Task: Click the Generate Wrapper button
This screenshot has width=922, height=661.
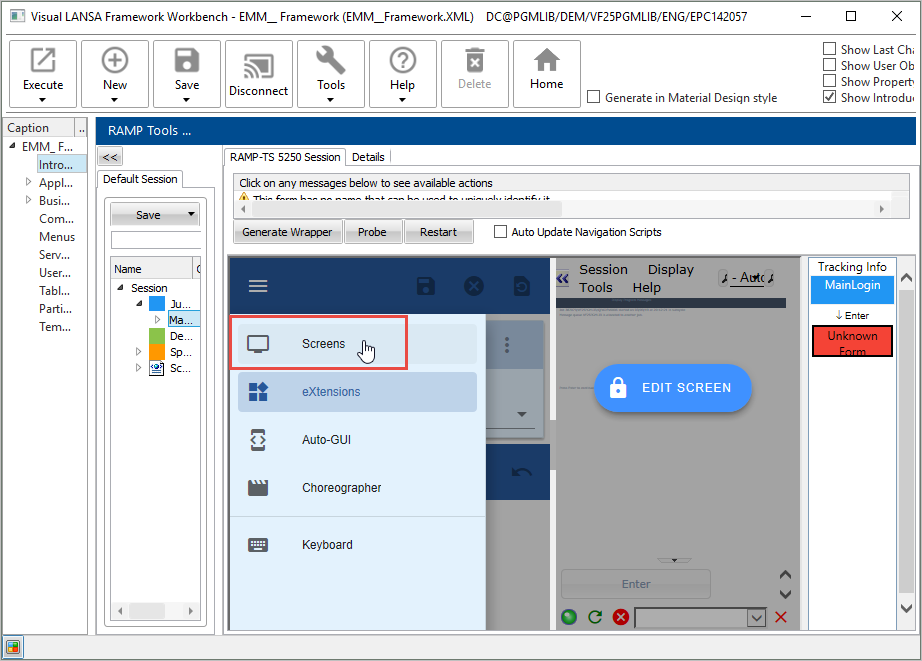Action: 287,232
